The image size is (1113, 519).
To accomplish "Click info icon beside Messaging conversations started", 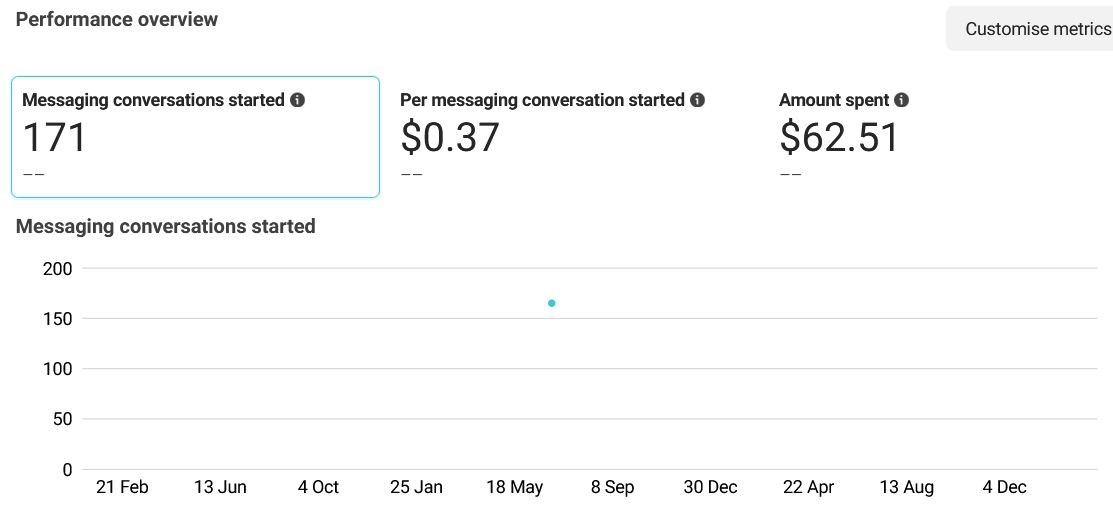I will [x=297, y=100].
